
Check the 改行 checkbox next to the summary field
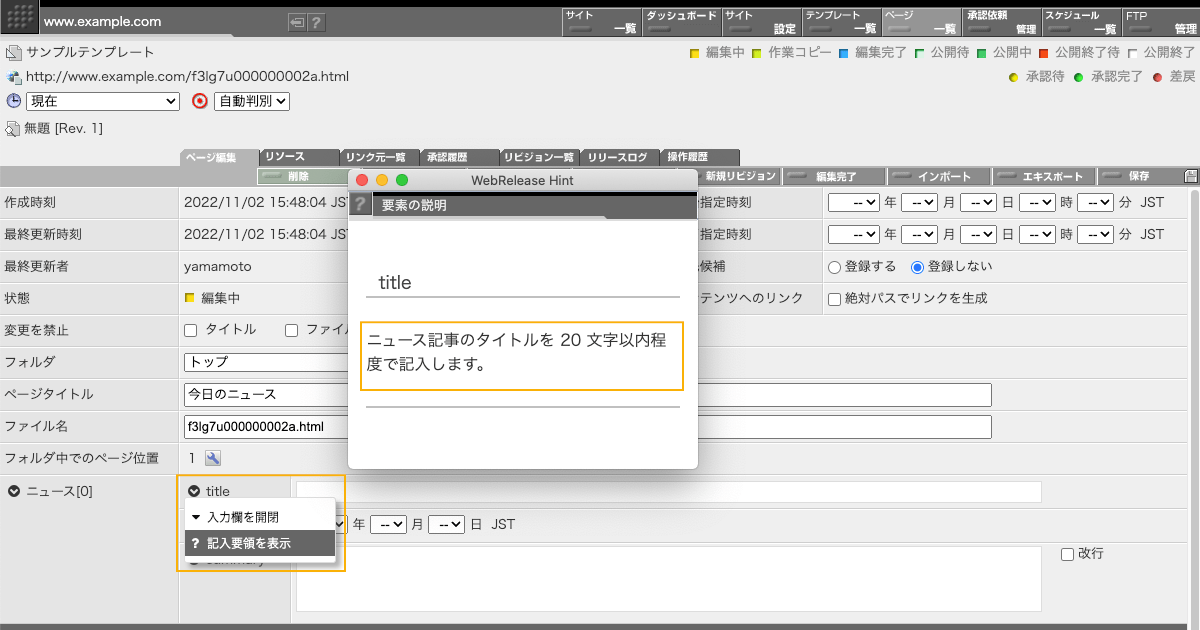[1068, 556]
